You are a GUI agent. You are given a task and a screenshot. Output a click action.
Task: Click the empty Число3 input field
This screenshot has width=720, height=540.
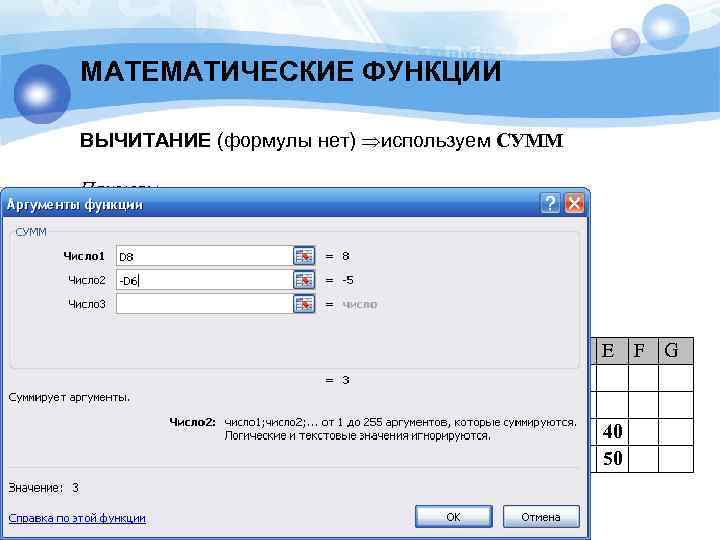pos(204,304)
